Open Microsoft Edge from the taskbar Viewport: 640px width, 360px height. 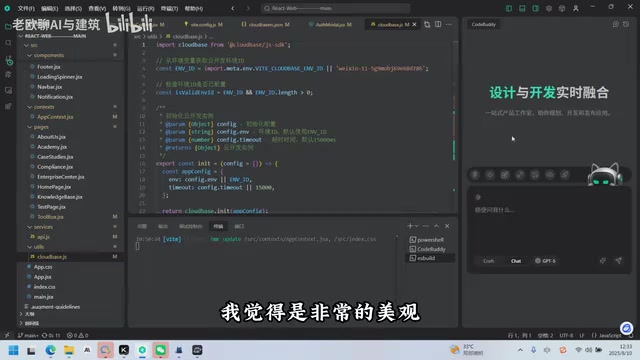[51, 350]
